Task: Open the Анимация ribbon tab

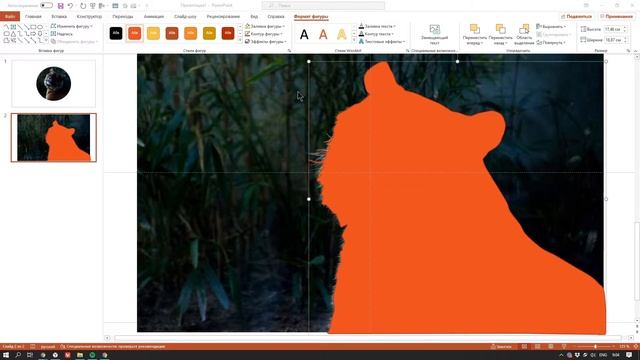Action: coord(154,17)
